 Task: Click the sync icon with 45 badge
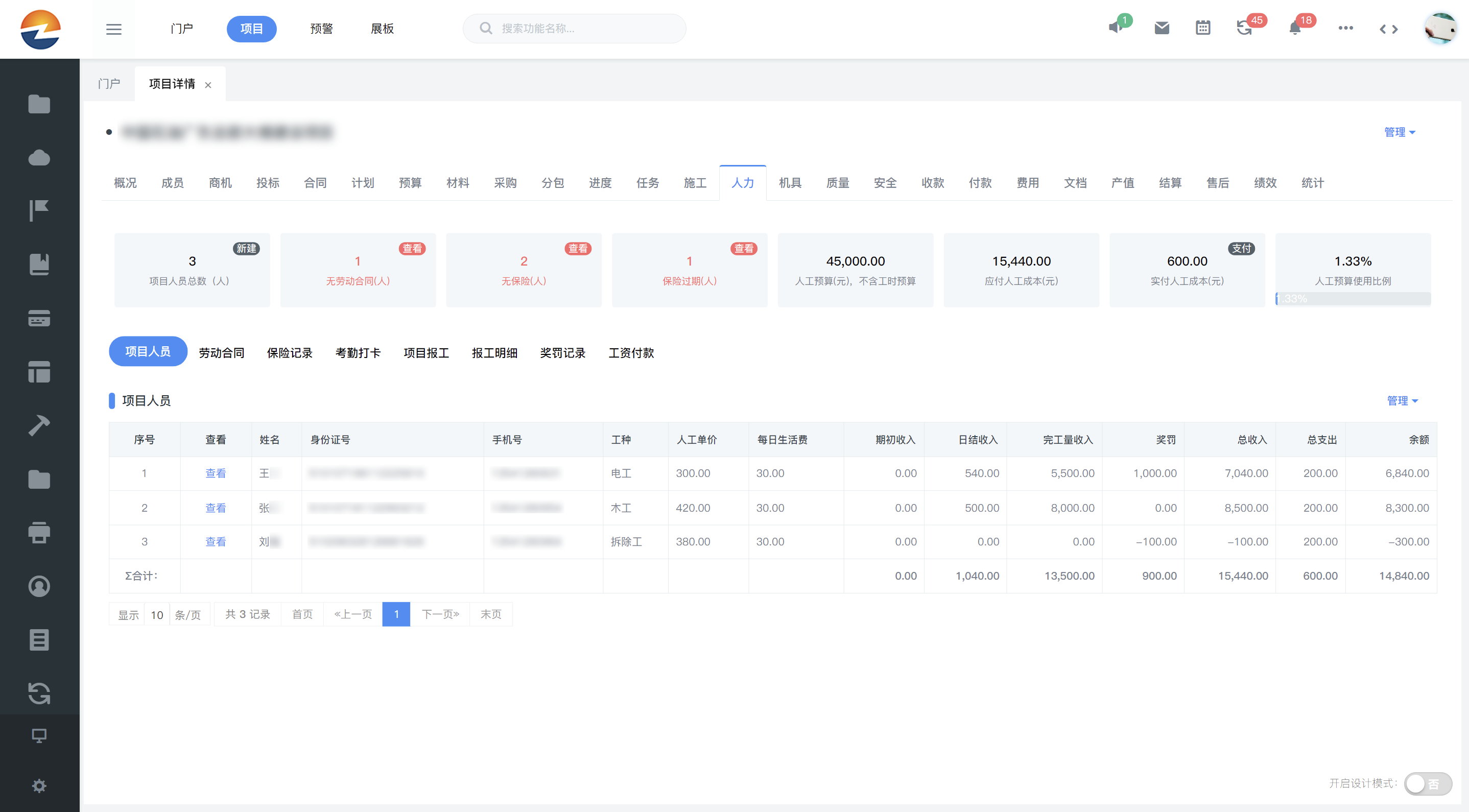coord(1244,28)
